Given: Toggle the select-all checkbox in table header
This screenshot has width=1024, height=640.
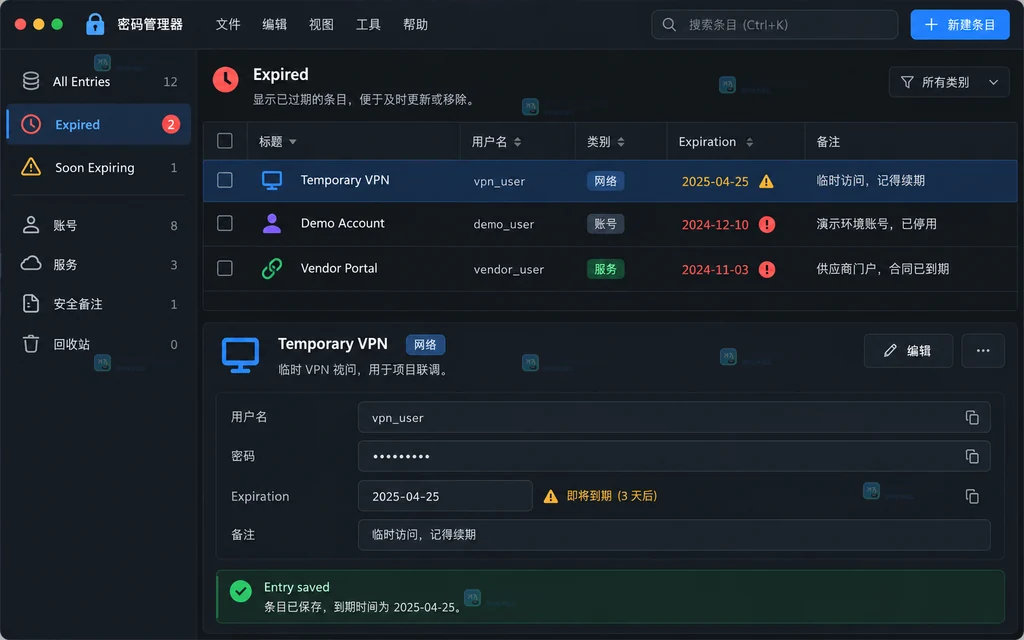Looking at the screenshot, I should point(225,141).
